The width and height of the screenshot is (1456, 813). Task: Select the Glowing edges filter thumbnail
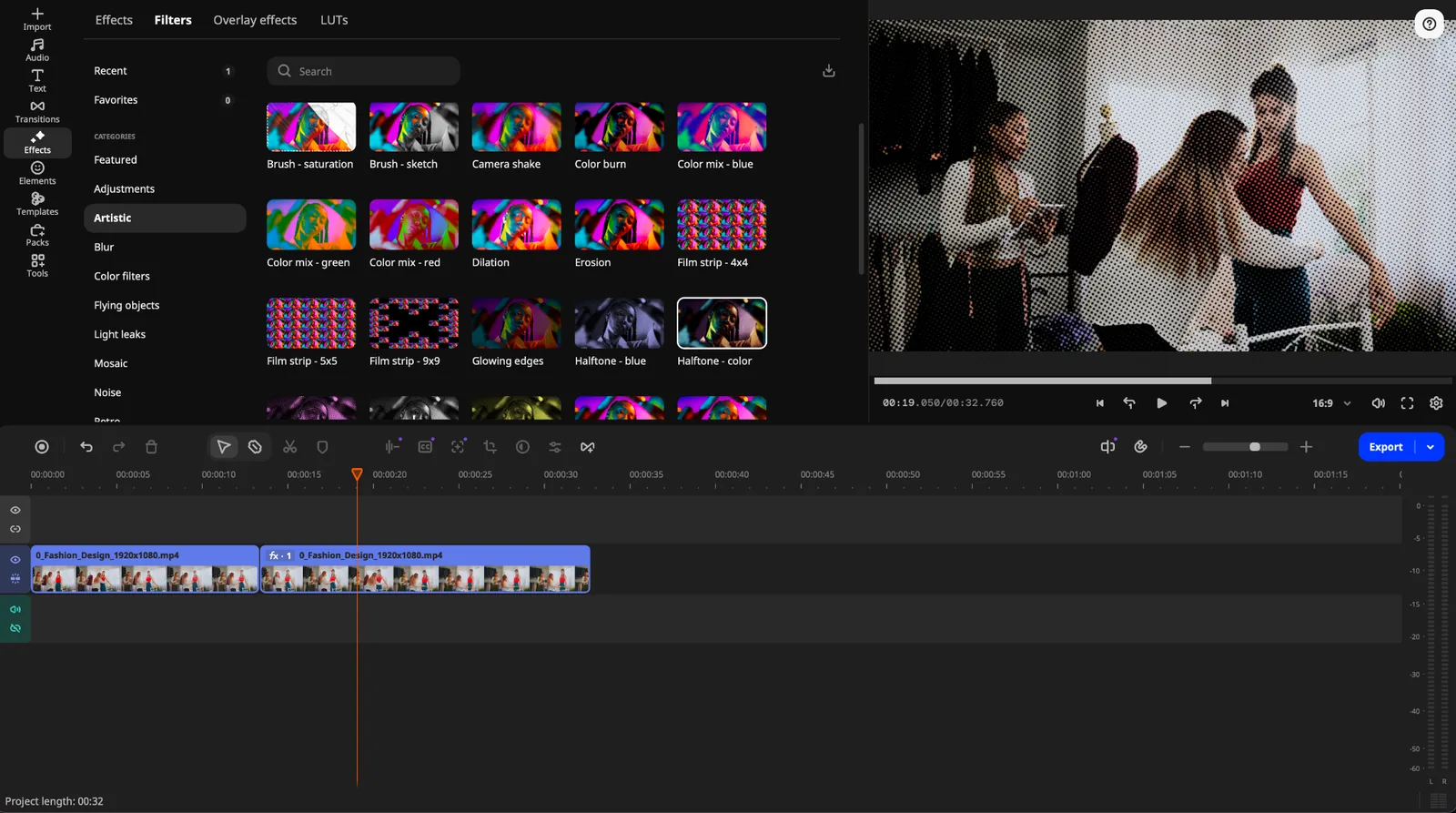pyautogui.click(x=516, y=323)
